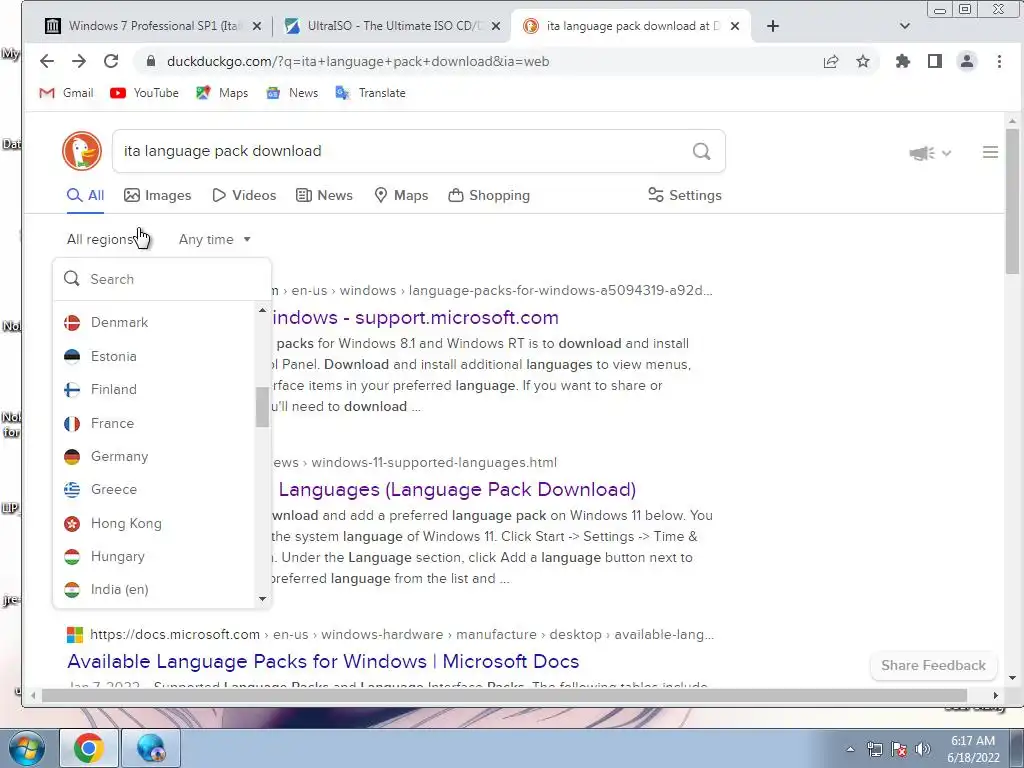Select Hong Kong region
The height and width of the screenshot is (768, 1024).
(x=155, y=524)
